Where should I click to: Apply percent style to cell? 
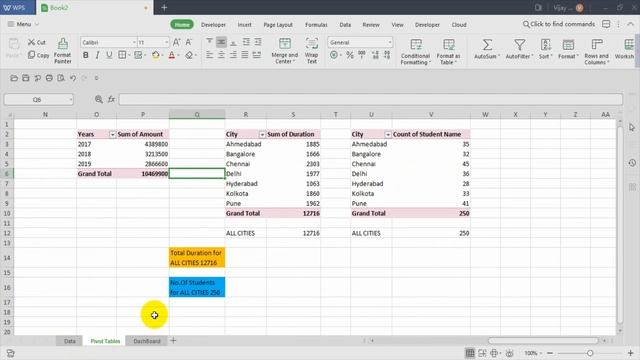click(350, 55)
